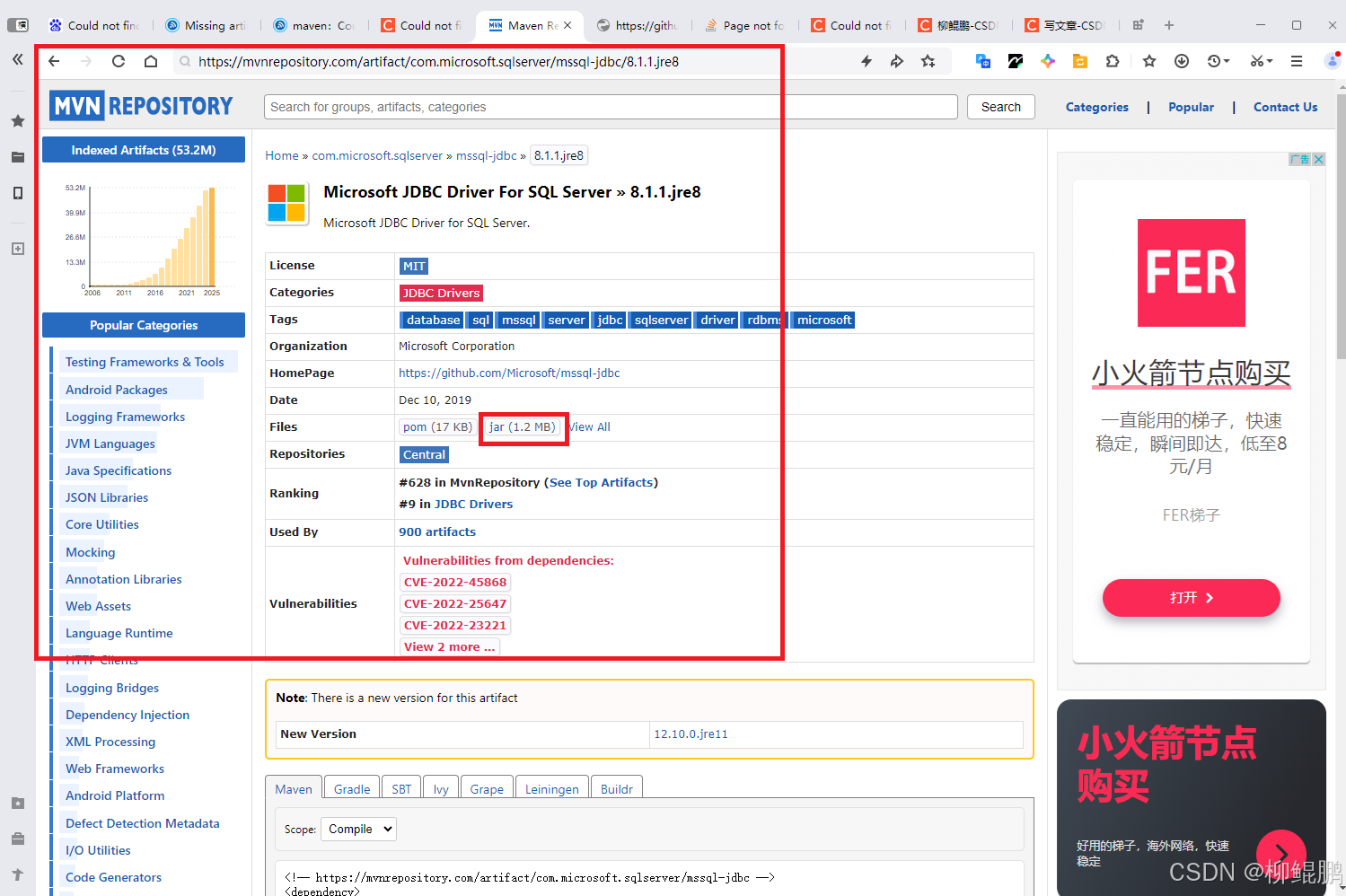Select the Leiningen dependency tab
The image size is (1346, 896).
pyautogui.click(x=551, y=788)
